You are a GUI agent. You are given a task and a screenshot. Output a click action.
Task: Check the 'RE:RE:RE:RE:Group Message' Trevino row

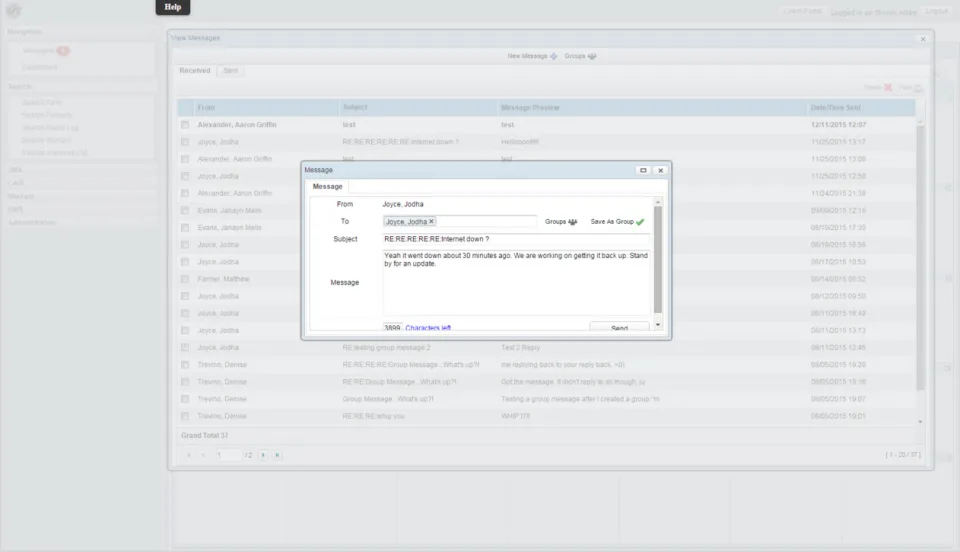point(185,365)
